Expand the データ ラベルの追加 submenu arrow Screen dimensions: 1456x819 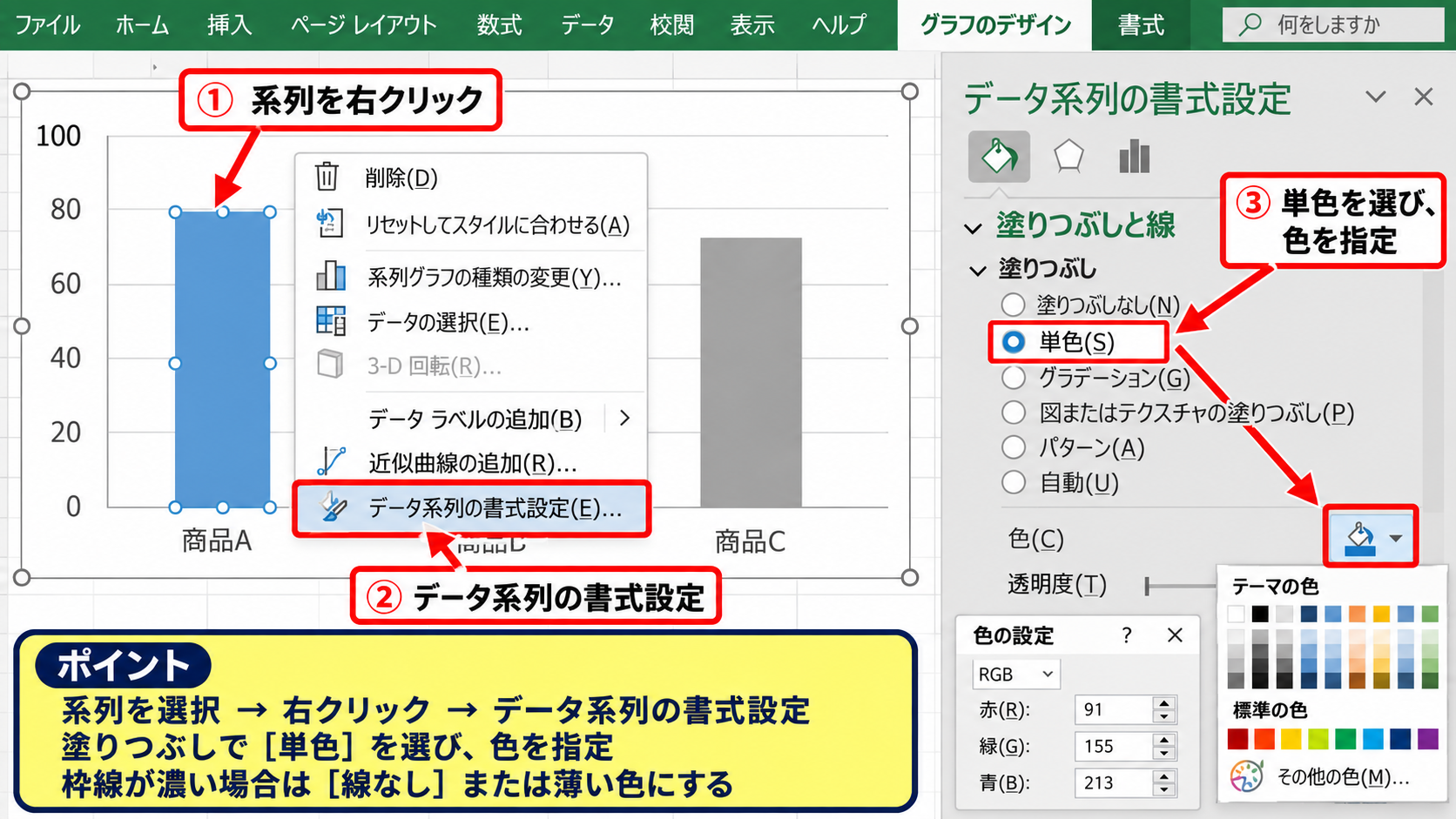point(624,419)
